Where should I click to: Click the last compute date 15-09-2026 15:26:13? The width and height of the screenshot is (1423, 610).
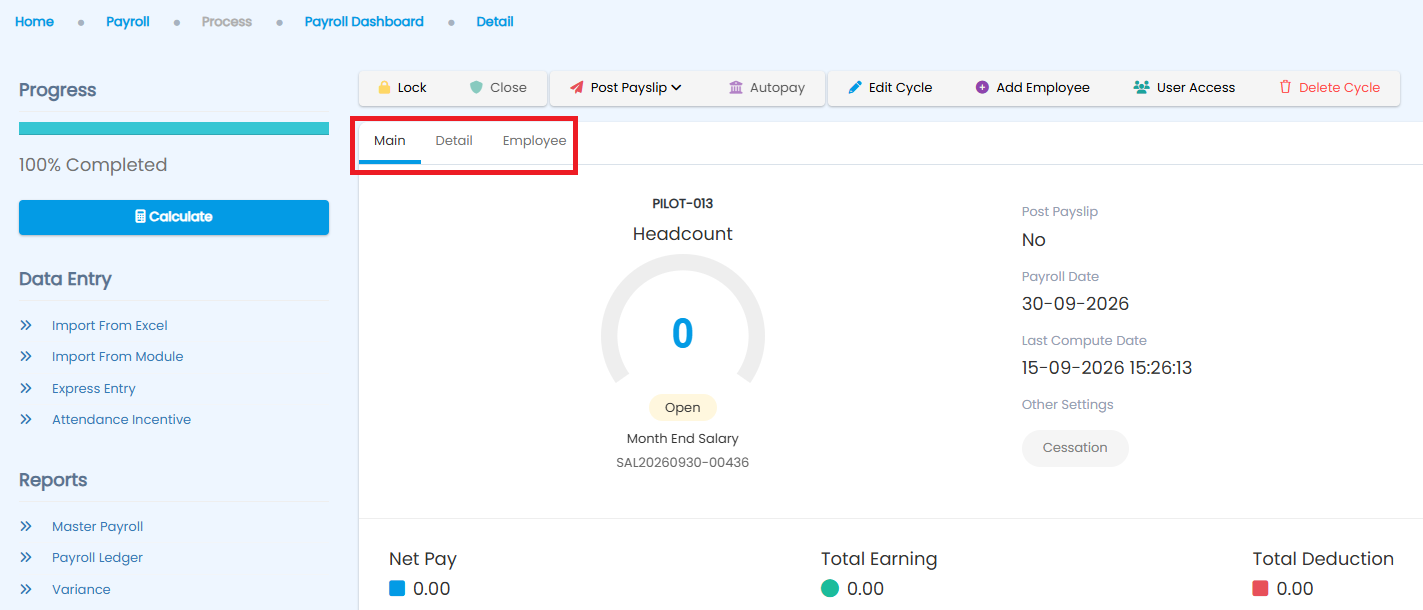click(1107, 368)
